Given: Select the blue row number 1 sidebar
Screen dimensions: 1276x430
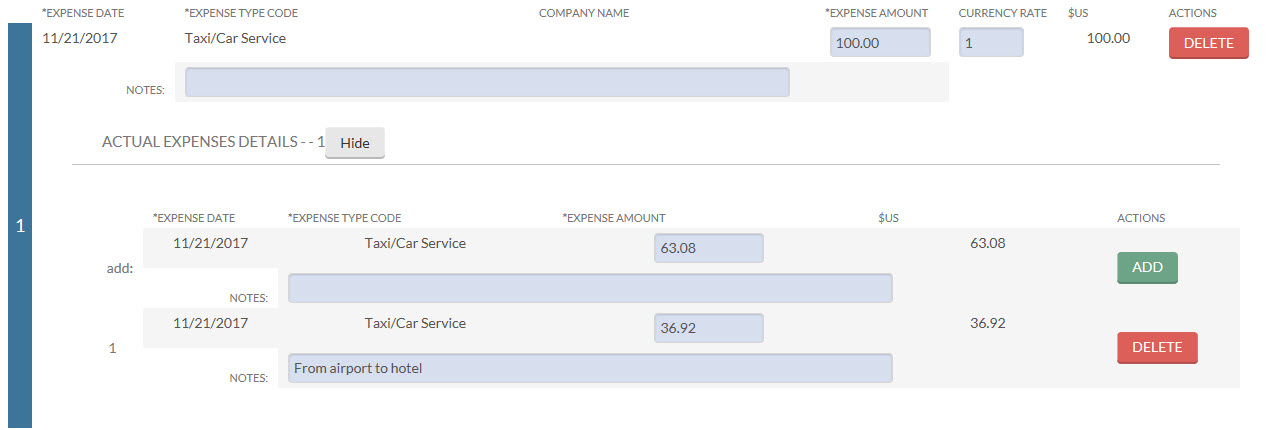Looking at the screenshot, I should click(20, 227).
